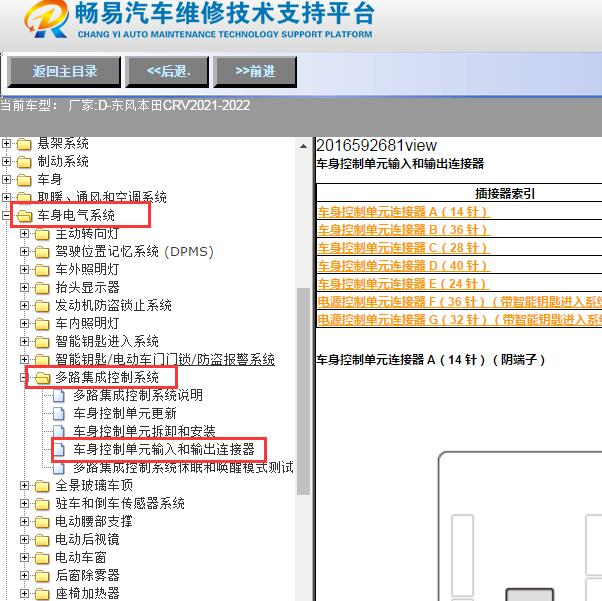
Task: Open the 车身控制单元更新 page
Action: point(125,414)
